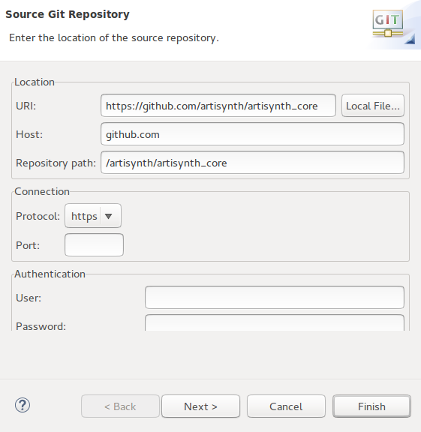The width and height of the screenshot is (421, 432).
Task: Go to the next wizard page
Action: [x=201, y=406]
